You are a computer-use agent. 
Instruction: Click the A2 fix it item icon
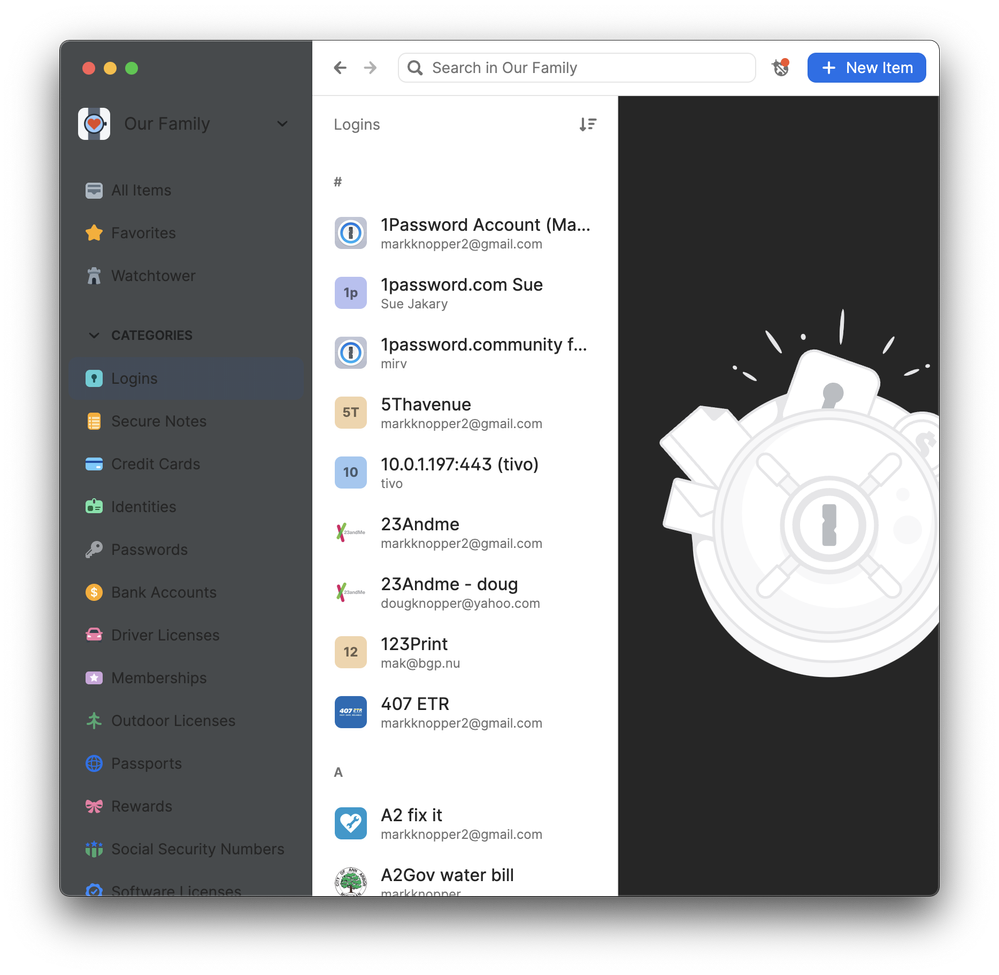click(351, 824)
